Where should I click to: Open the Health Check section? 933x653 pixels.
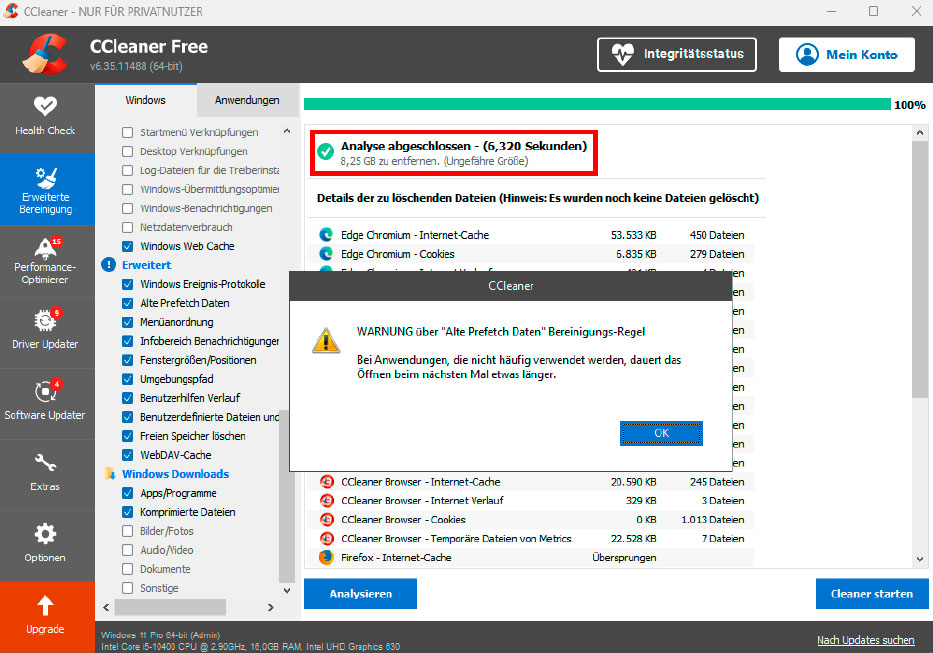(x=45, y=118)
